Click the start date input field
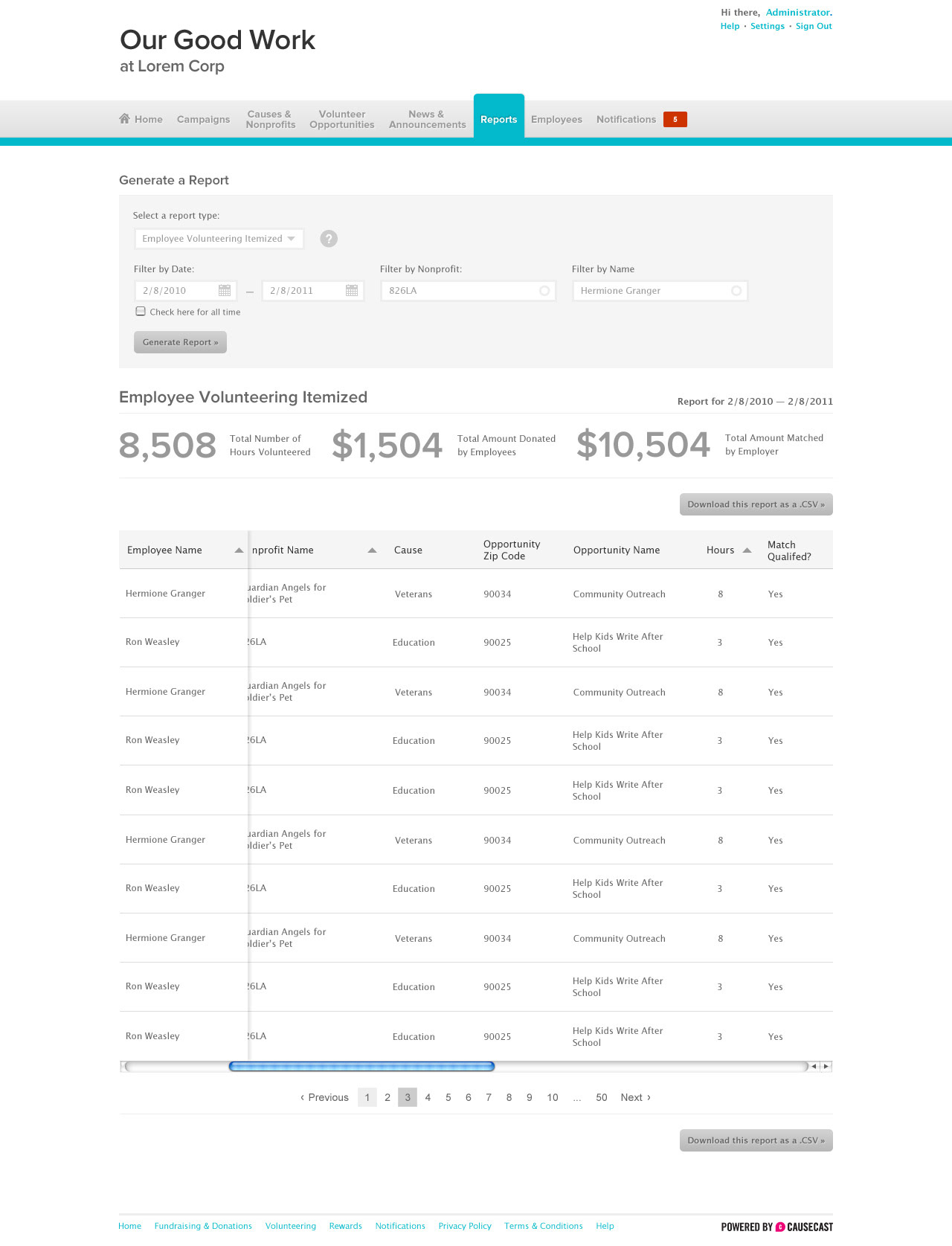This screenshot has width=952, height=1246. [x=185, y=291]
